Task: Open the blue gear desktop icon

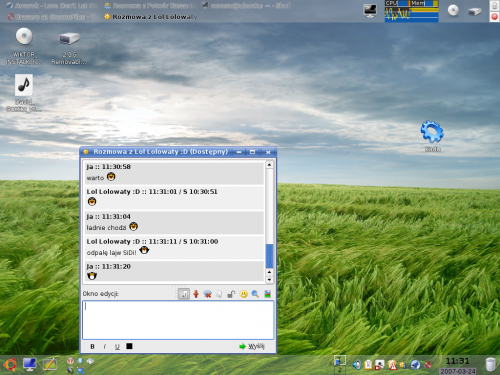Action: coord(432,136)
